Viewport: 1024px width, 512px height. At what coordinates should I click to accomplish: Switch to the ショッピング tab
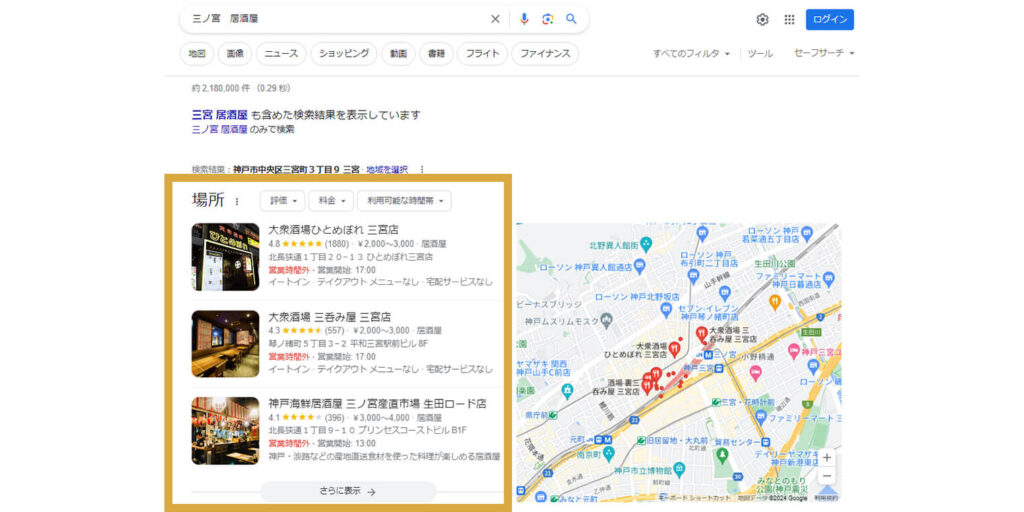click(344, 54)
